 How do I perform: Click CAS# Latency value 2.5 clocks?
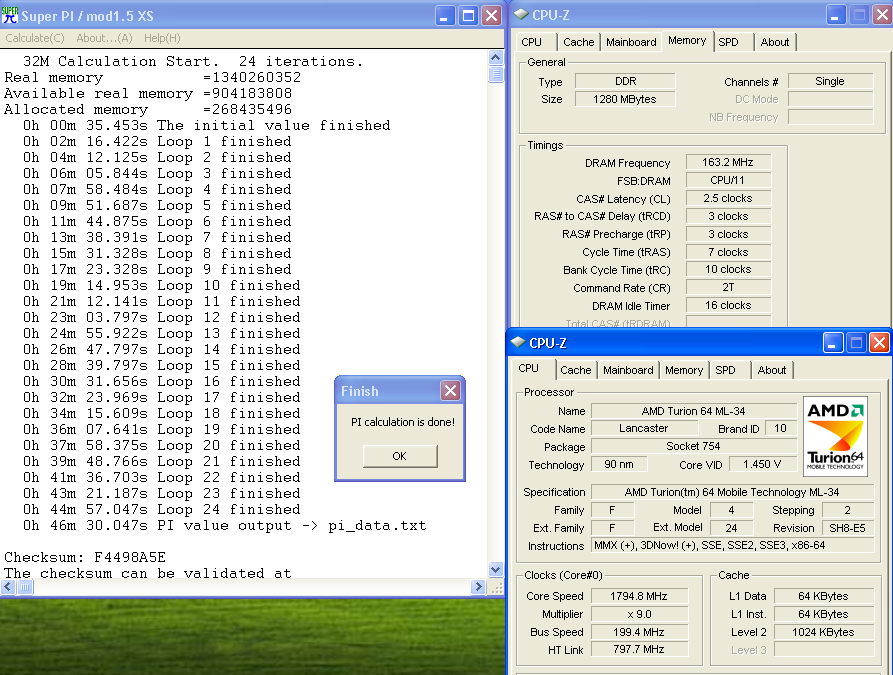(728, 198)
